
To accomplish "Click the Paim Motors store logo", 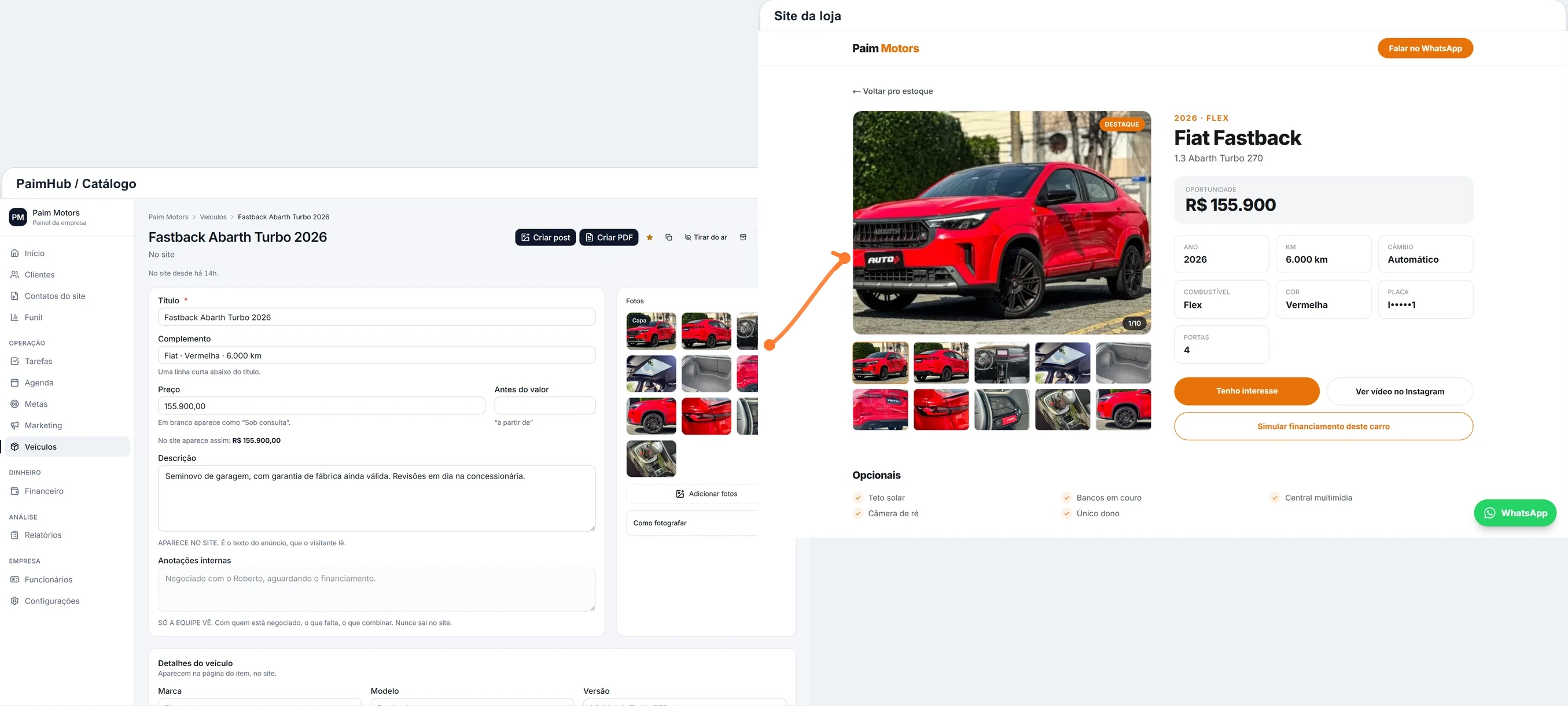I will click(886, 48).
